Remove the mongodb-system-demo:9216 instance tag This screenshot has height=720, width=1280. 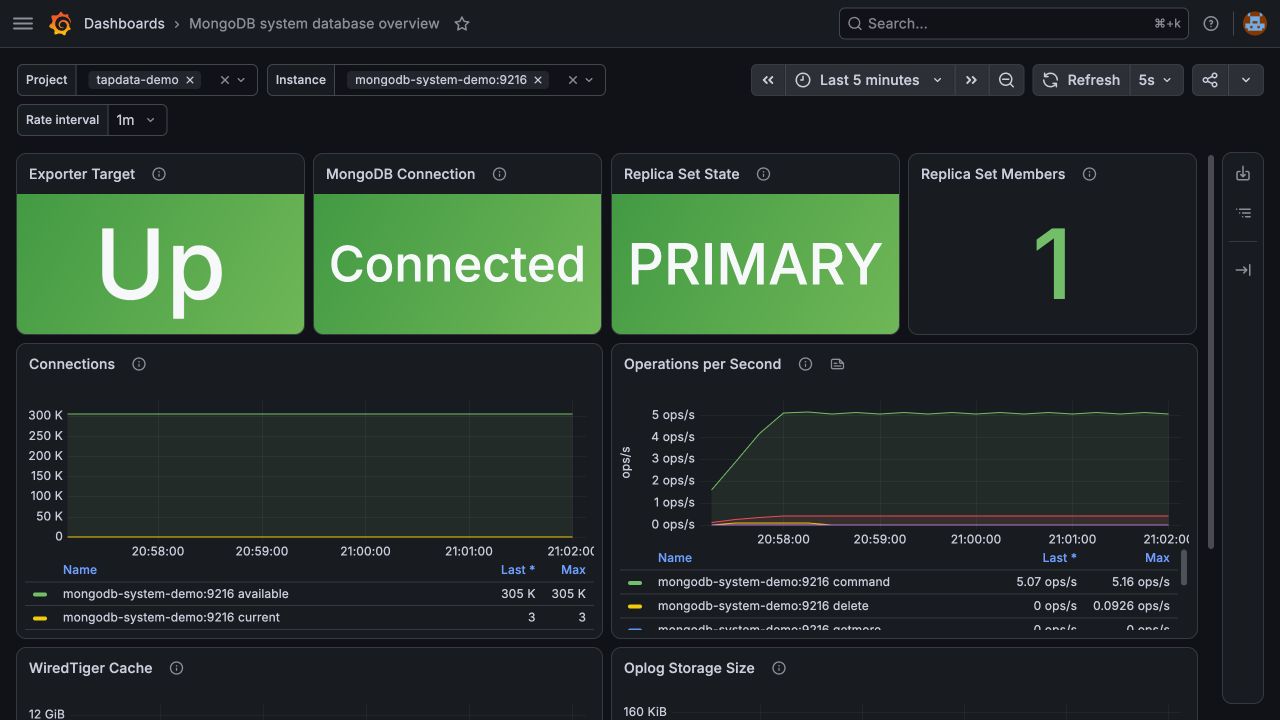[538, 80]
